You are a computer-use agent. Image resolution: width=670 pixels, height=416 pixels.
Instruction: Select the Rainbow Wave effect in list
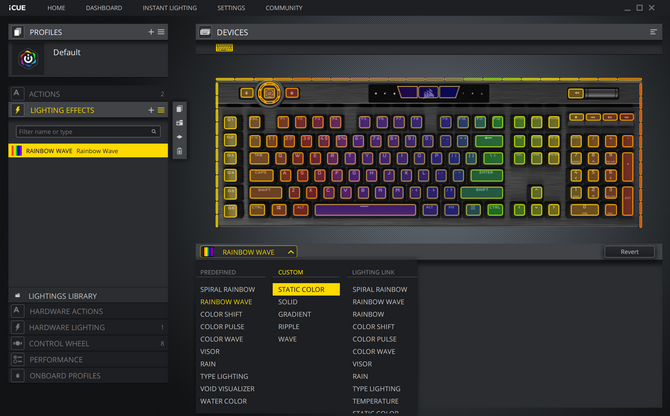click(88, 151)
